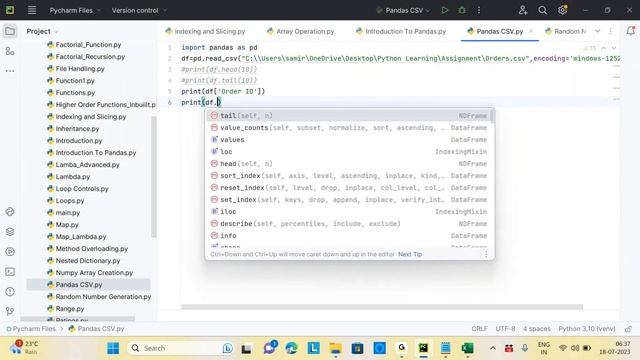The image size is (640, 360).
Task: Close the Pandas CSV.py tab
Action: click(531, 31)
